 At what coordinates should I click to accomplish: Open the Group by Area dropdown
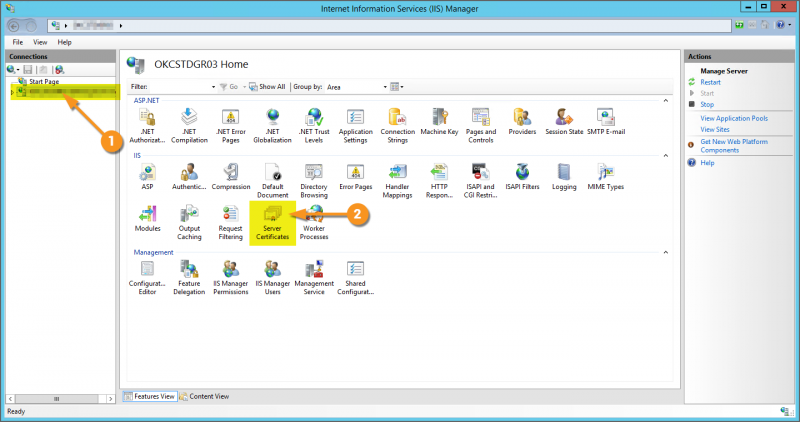[x=385, y=87]
